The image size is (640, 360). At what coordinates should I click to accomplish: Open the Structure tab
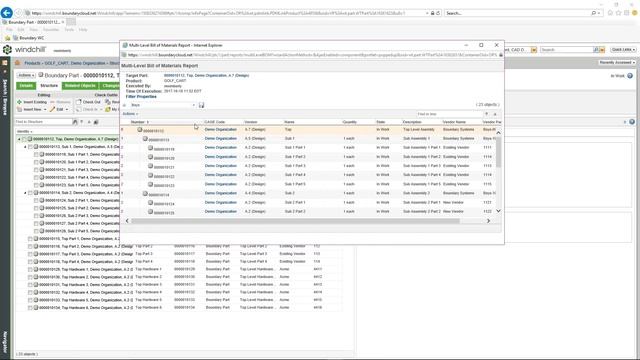[49, 86]
